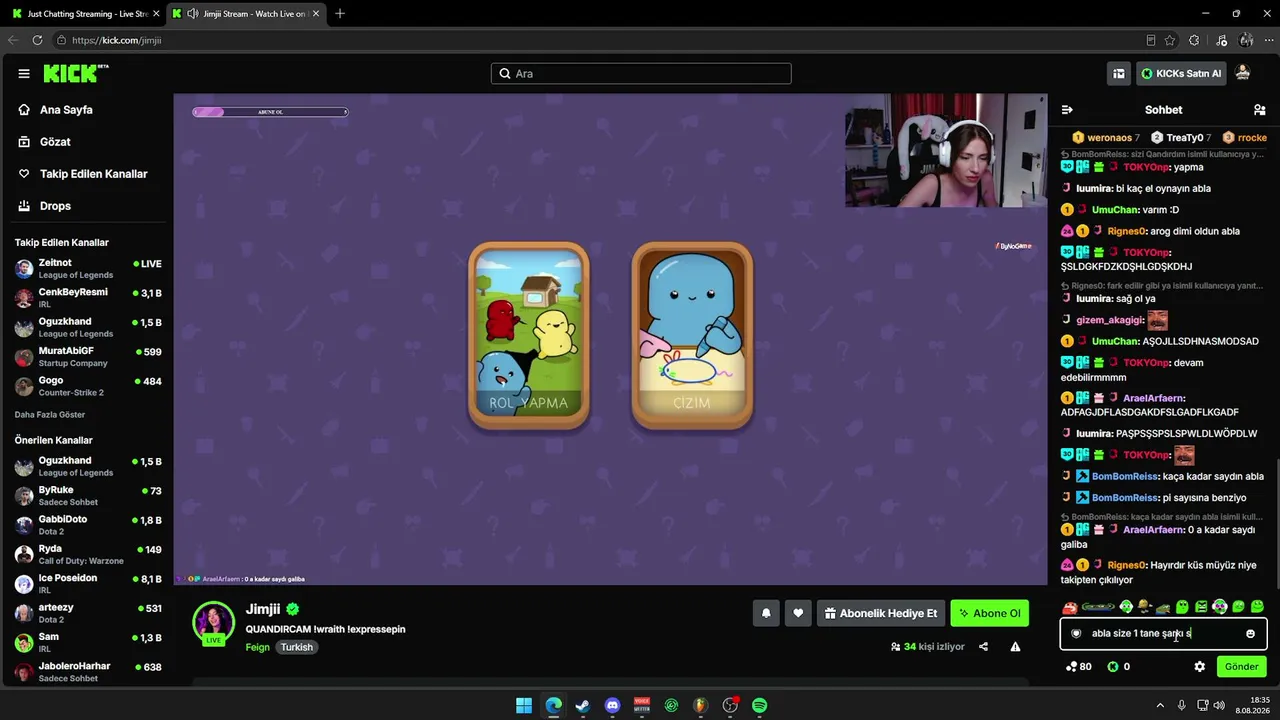This screenshot has width=1280, height=720.
Task: Open arteezy recommended channel
Action: point(88,613)
